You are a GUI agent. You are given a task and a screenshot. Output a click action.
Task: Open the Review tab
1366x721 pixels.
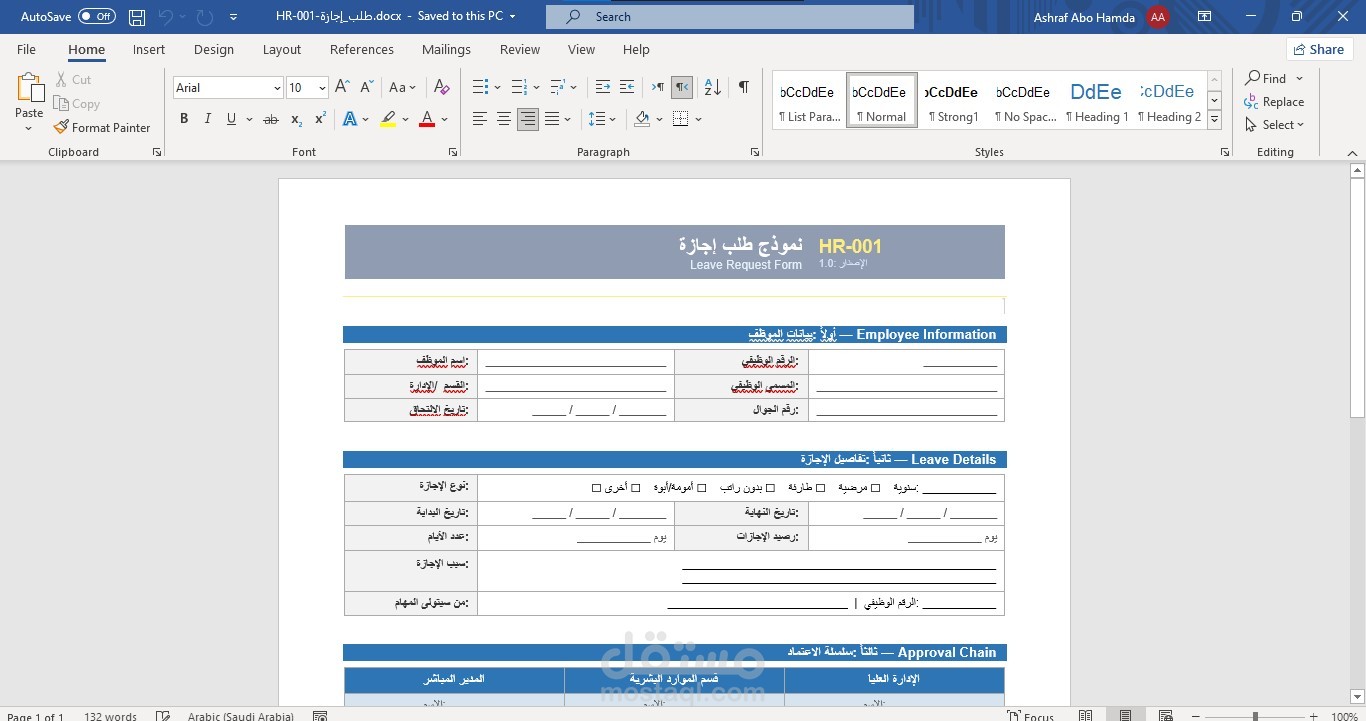(520, 49)
